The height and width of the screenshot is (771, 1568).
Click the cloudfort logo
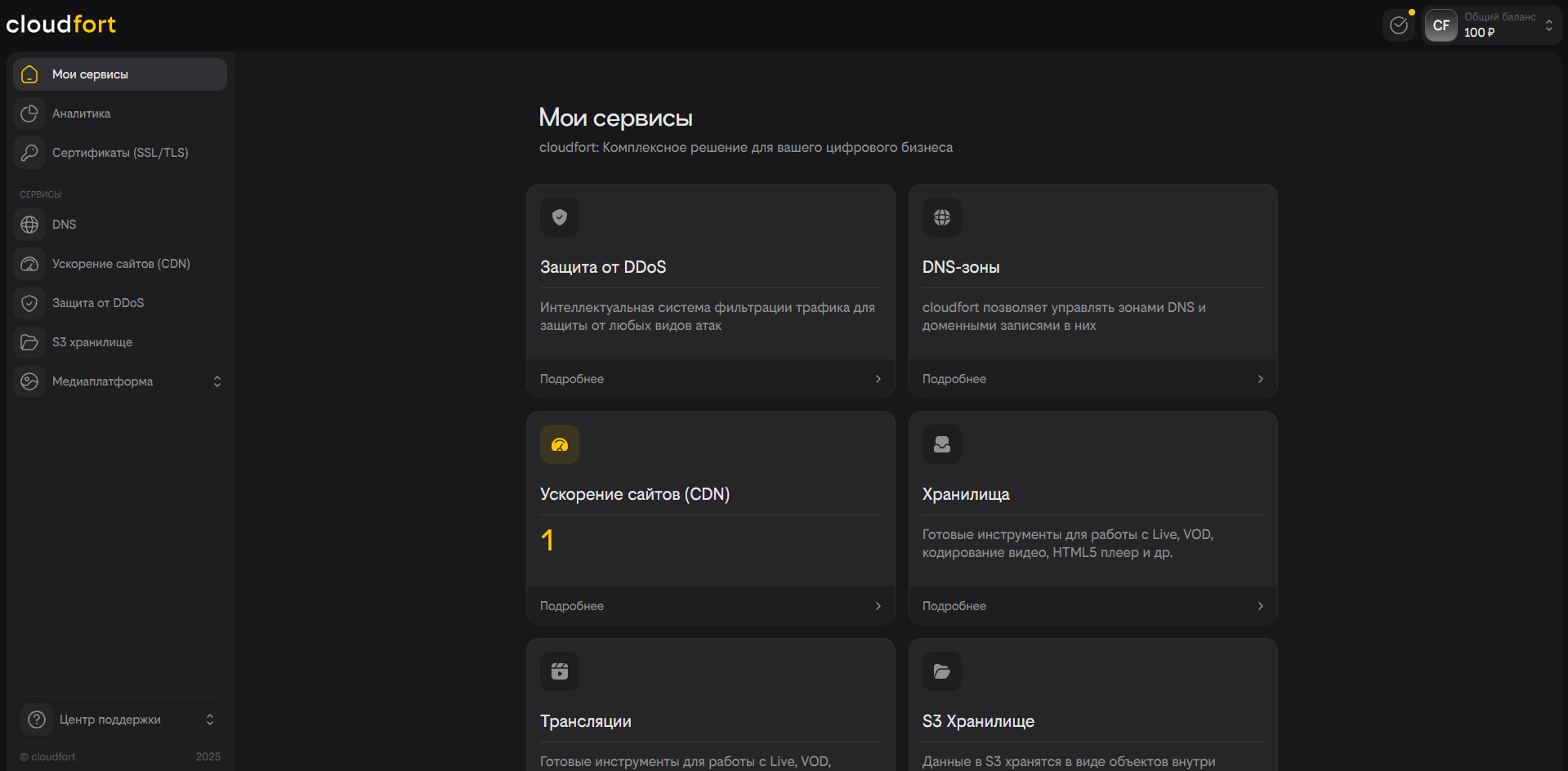(61, 25)
